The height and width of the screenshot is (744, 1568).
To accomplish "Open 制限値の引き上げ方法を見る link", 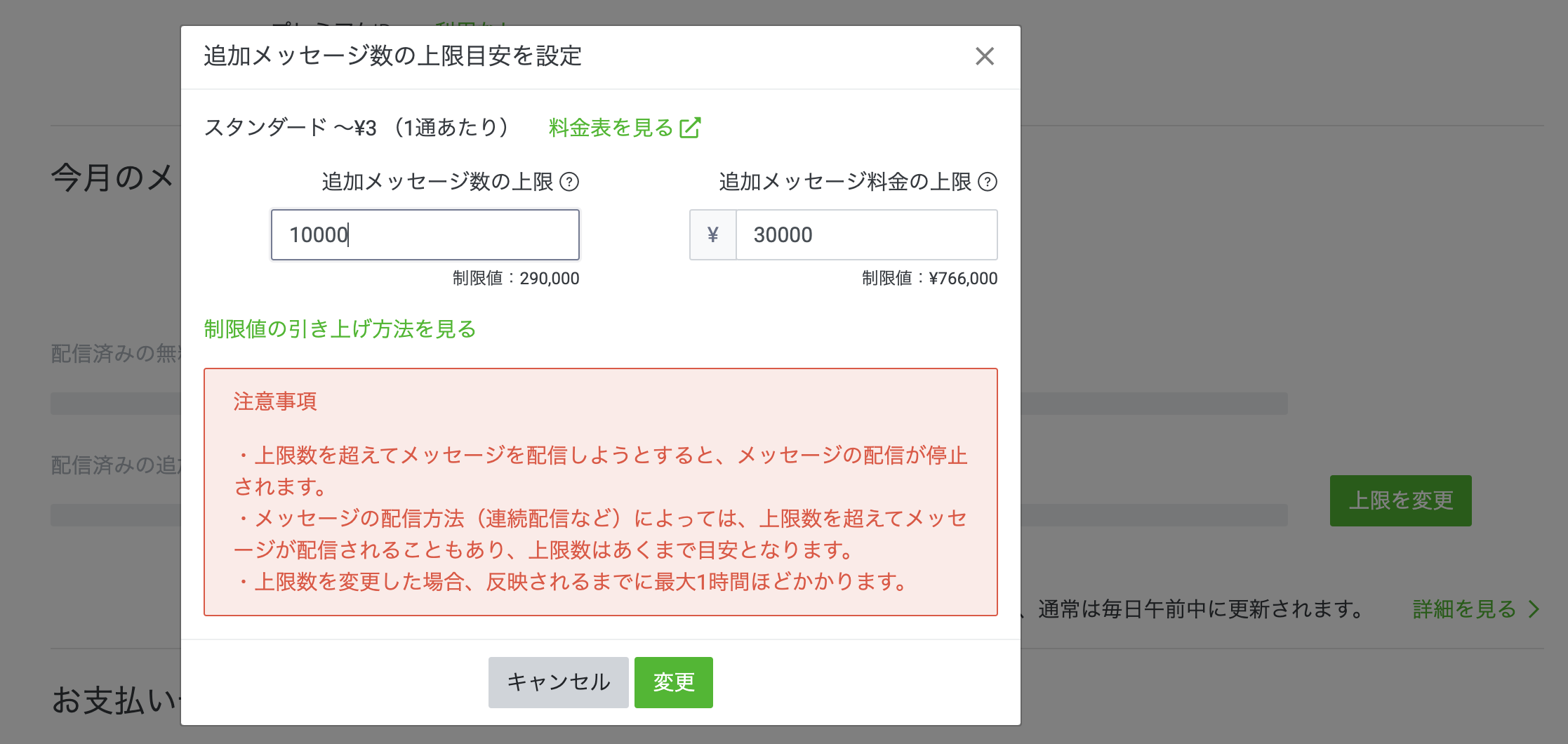I will point(340,328).
